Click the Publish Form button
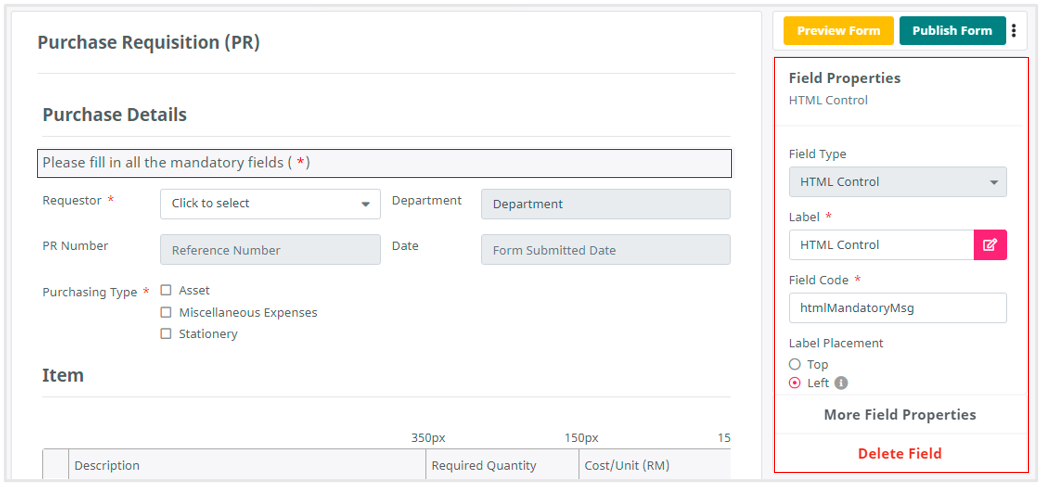This screenshot has width=1043, height=487. (x=951, y=31)
